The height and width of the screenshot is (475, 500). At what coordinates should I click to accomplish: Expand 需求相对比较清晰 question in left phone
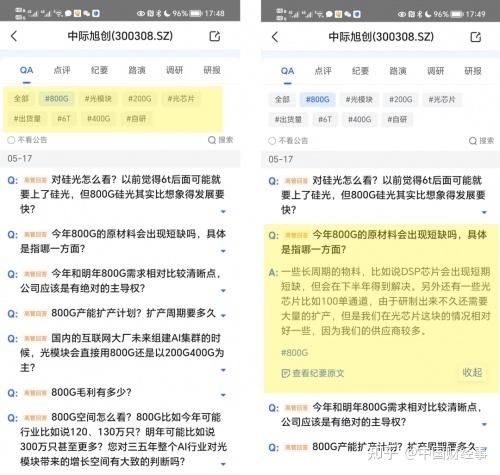click(x=223, y=290)
